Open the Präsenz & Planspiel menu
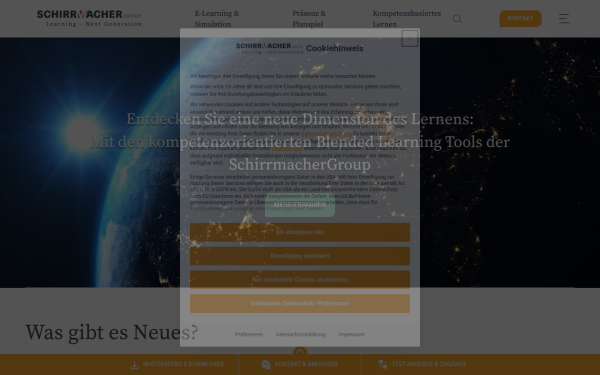 (x=309, y=19)
